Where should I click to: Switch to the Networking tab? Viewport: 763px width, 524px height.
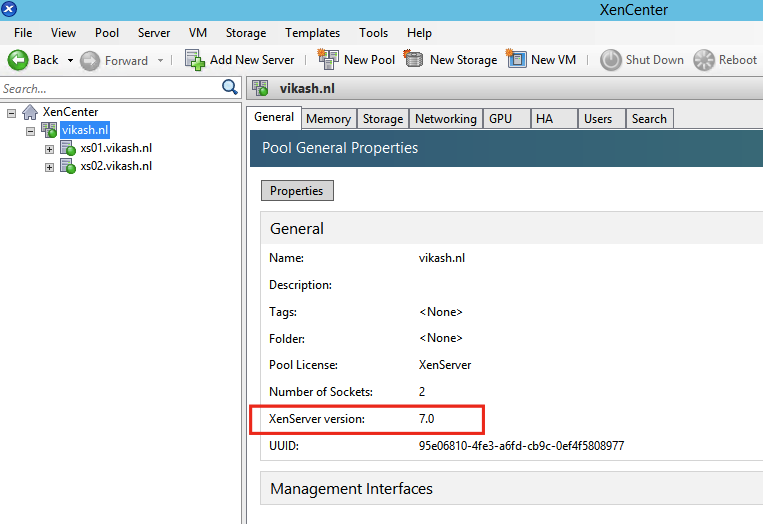[x=446, y=119]
